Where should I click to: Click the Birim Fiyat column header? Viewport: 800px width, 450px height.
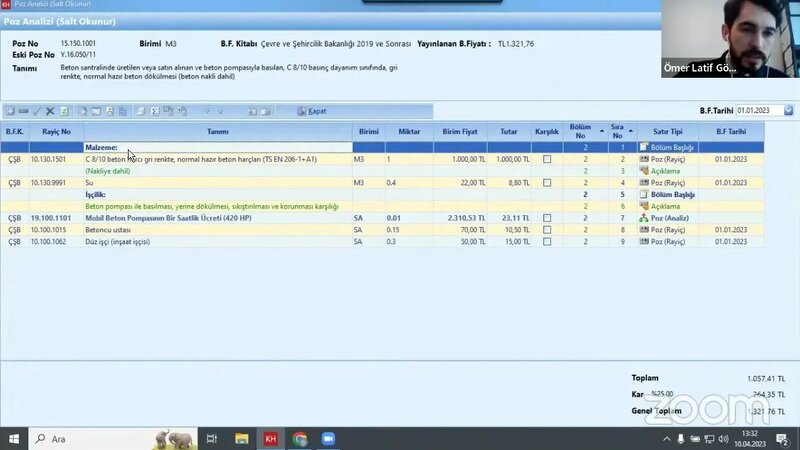[x=460, y=132]
